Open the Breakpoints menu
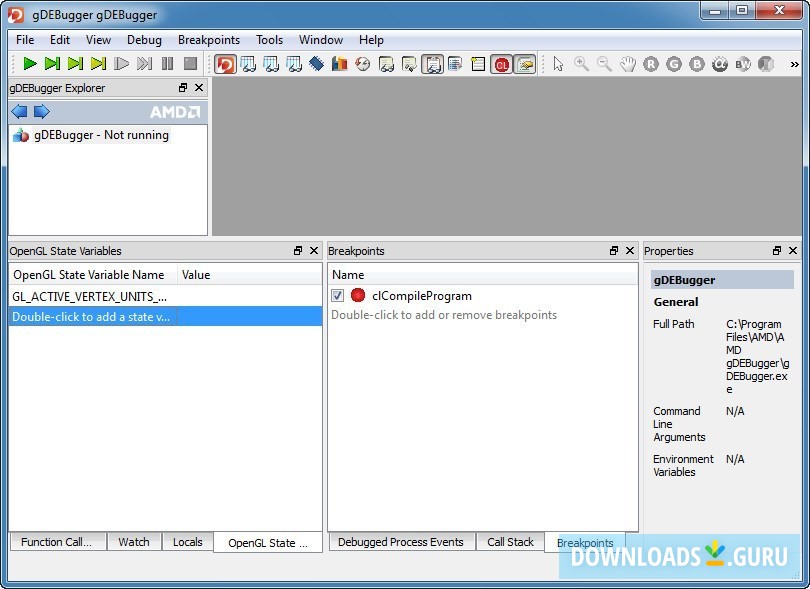This screenshot has height=589, width=810. 208,40
